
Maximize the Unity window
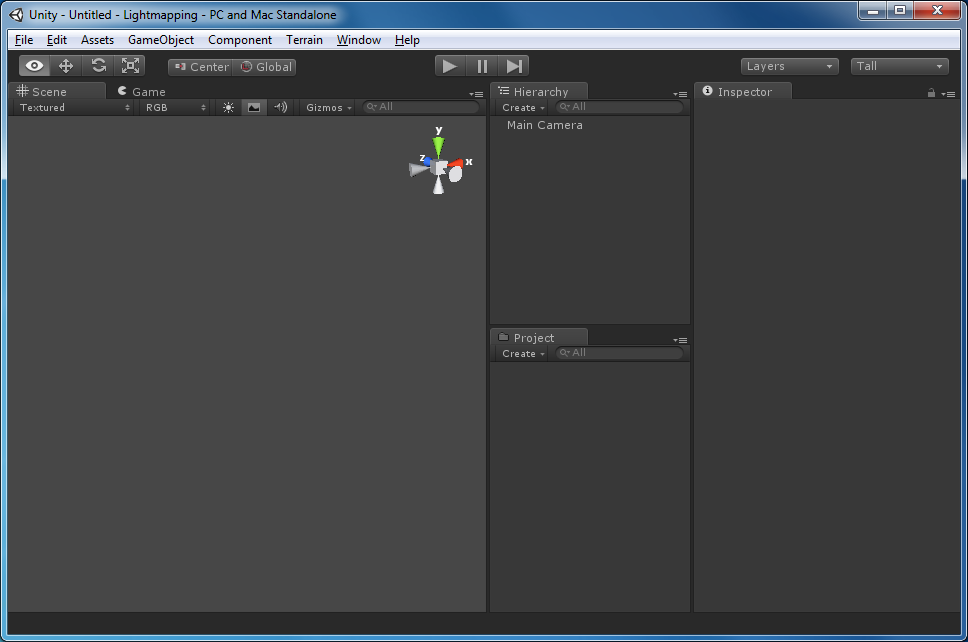pyautogui.click(x=900, y=10)
